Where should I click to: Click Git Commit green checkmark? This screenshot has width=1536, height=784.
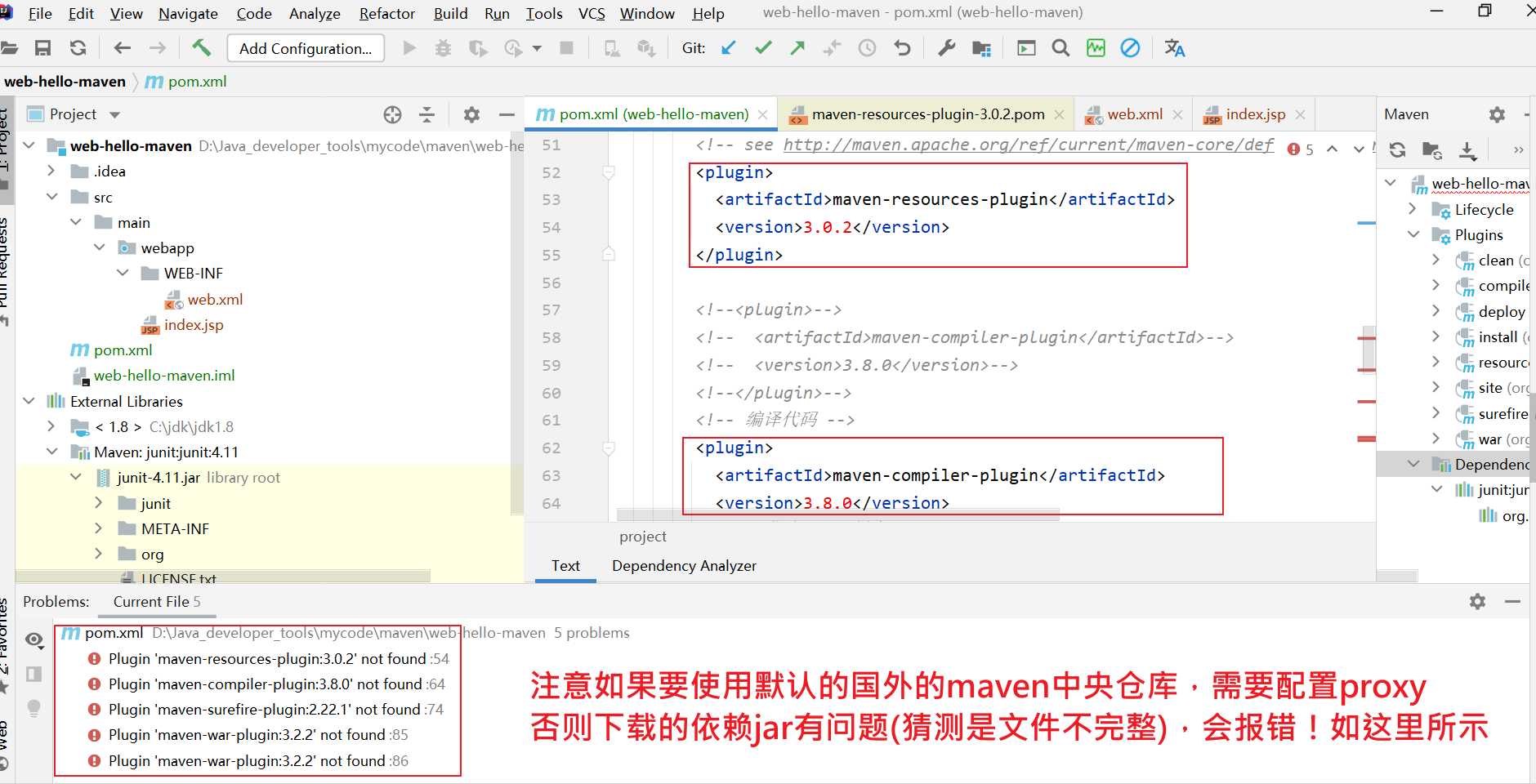(763, 48)
